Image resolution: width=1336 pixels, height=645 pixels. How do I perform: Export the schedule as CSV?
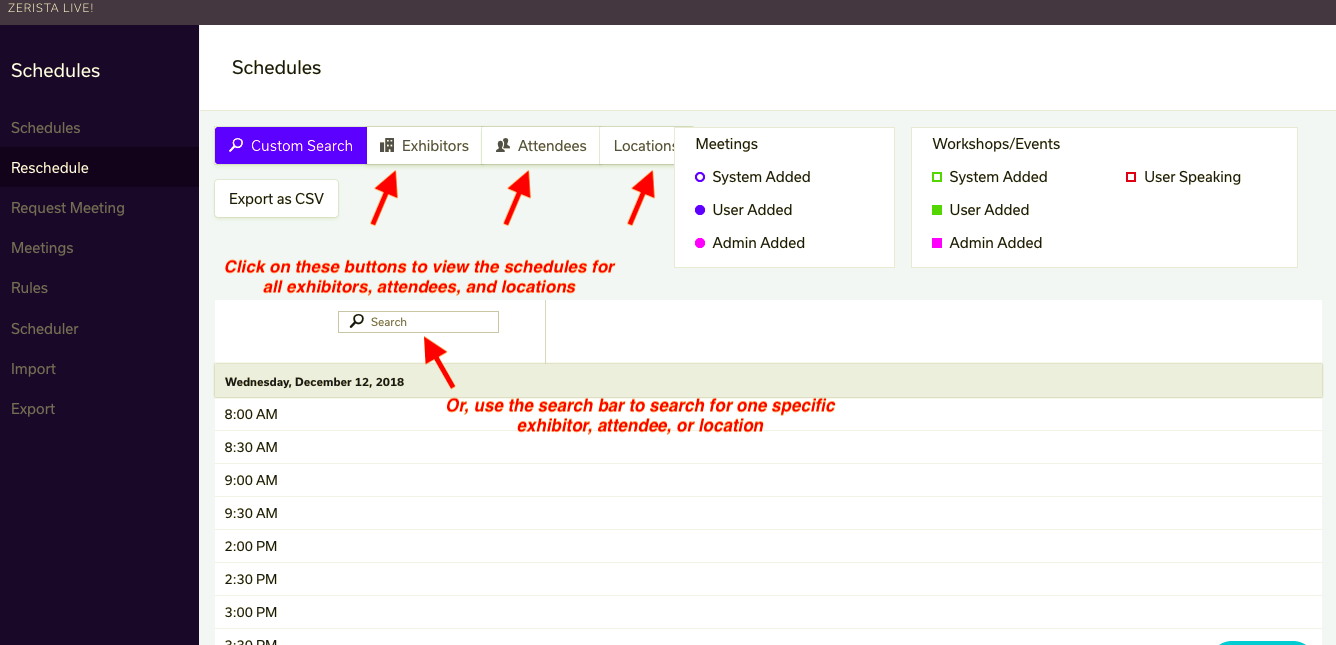tap(277, 199)
